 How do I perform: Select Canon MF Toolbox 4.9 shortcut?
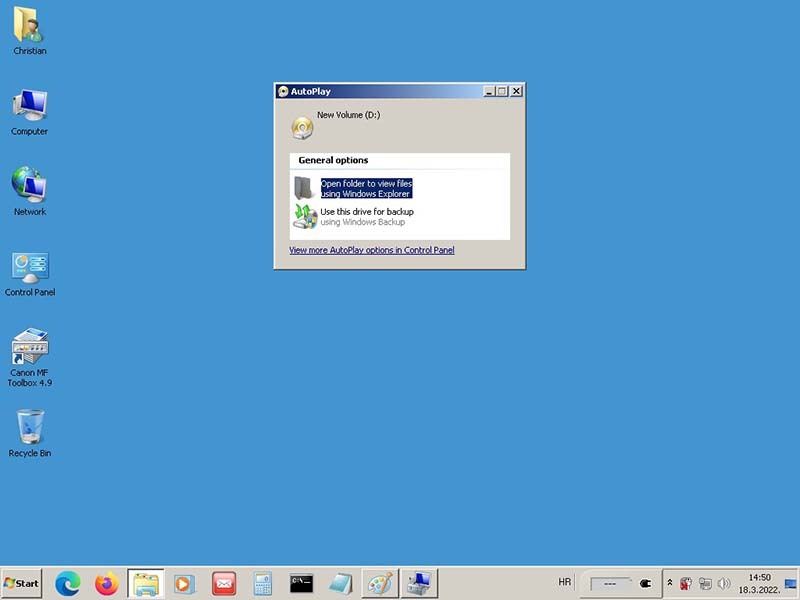[x=29, y=355]
